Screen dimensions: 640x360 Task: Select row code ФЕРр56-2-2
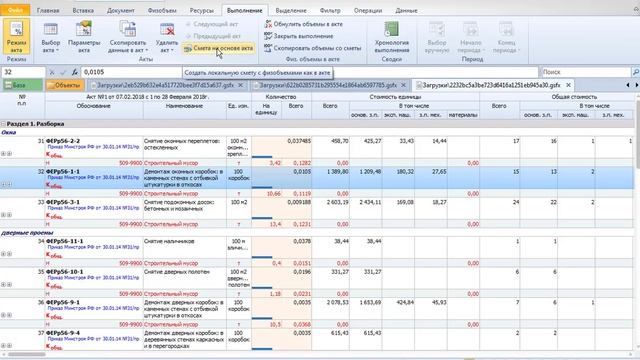point(63,141)
